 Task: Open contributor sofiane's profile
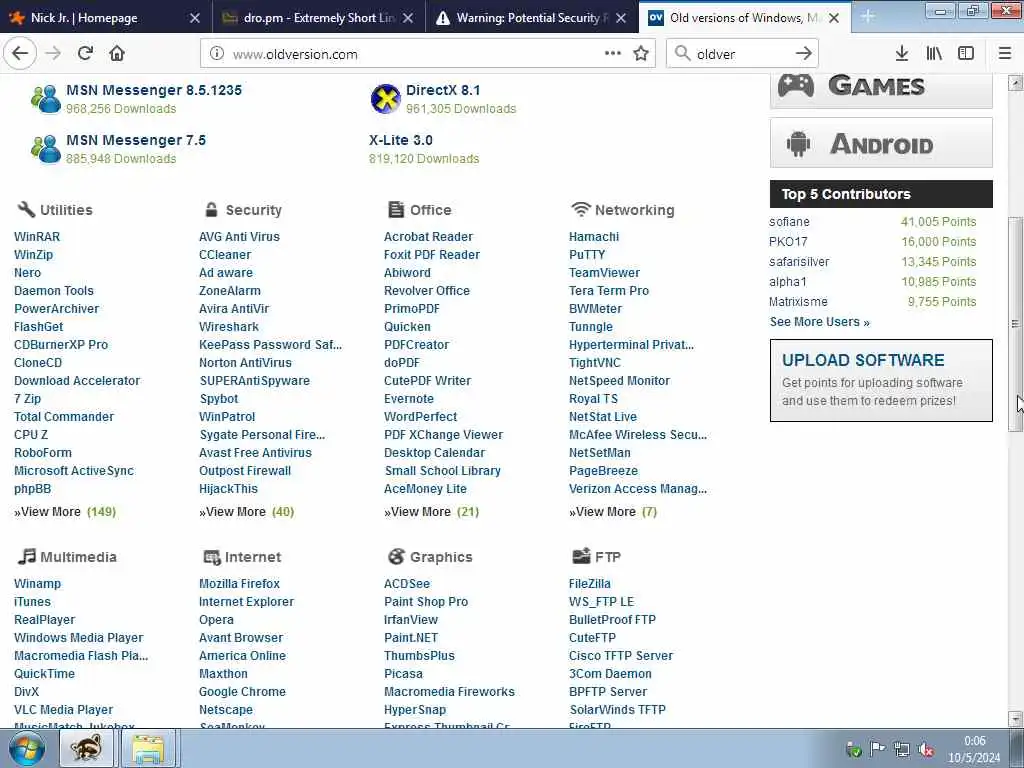click(x=789, y=221)
